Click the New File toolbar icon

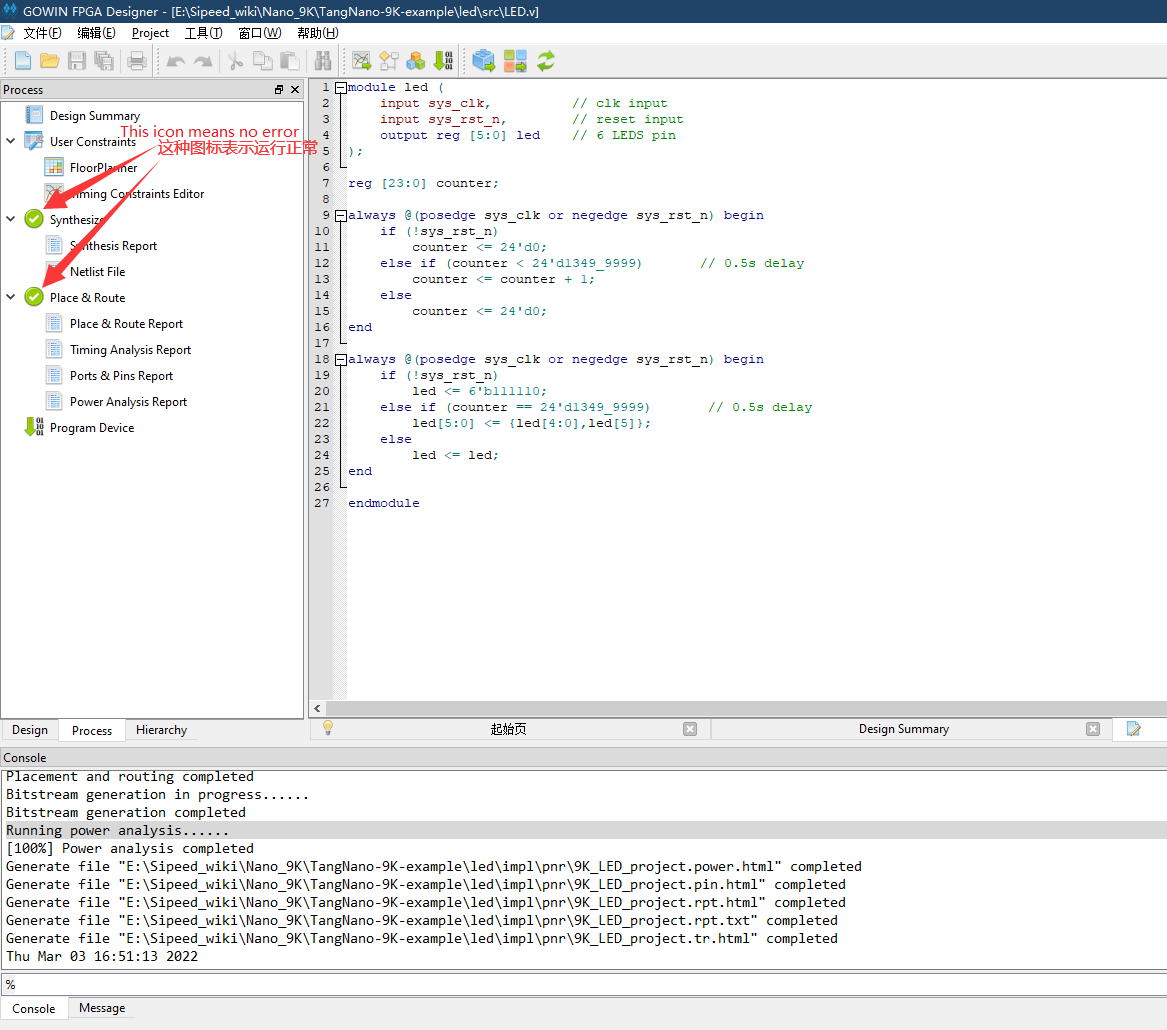point(22,61)
